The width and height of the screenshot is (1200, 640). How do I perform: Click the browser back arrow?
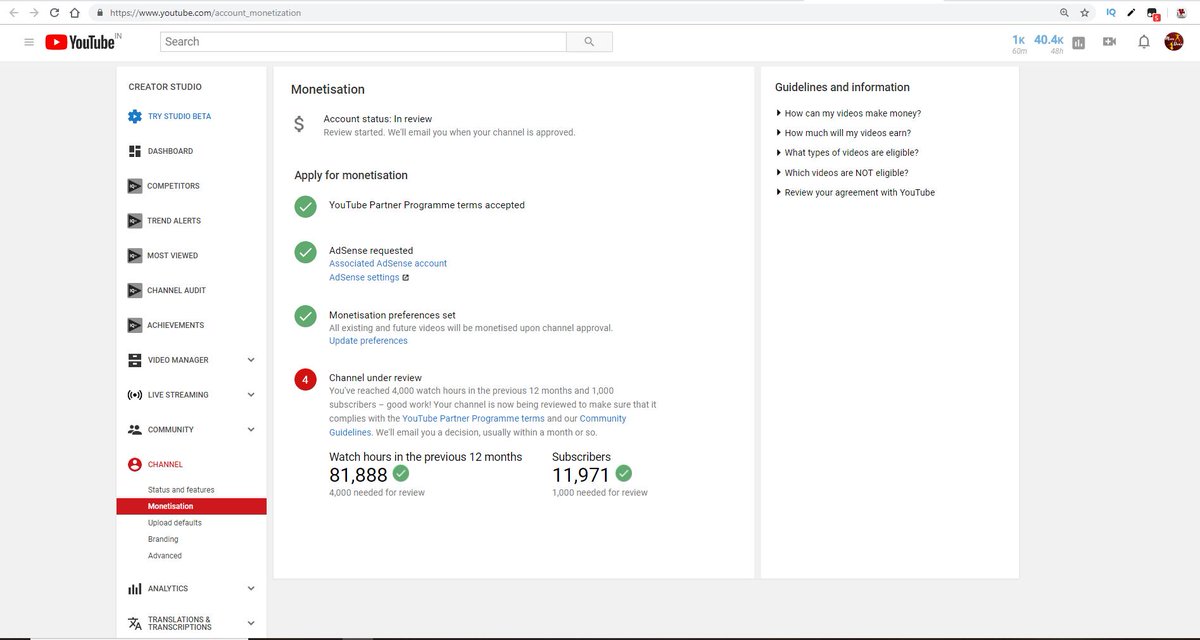pyautogui.click(x=13, y=13)
